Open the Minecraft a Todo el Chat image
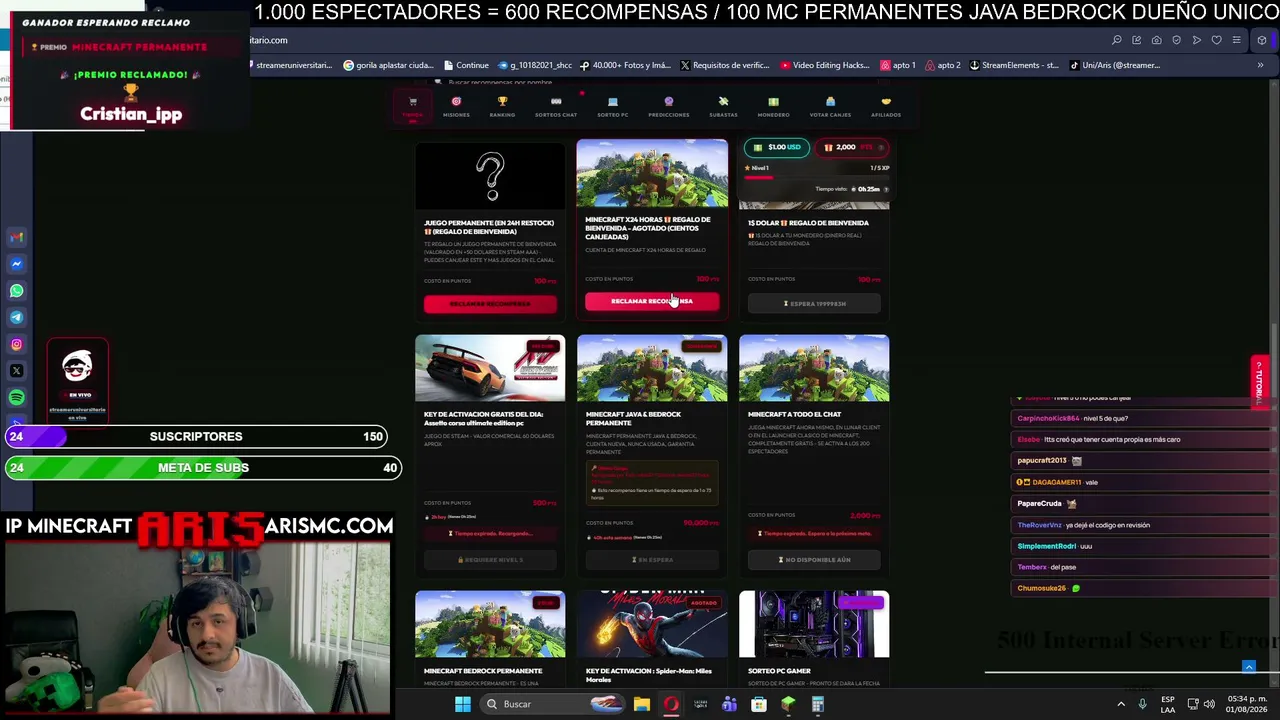 click(814, 368)
